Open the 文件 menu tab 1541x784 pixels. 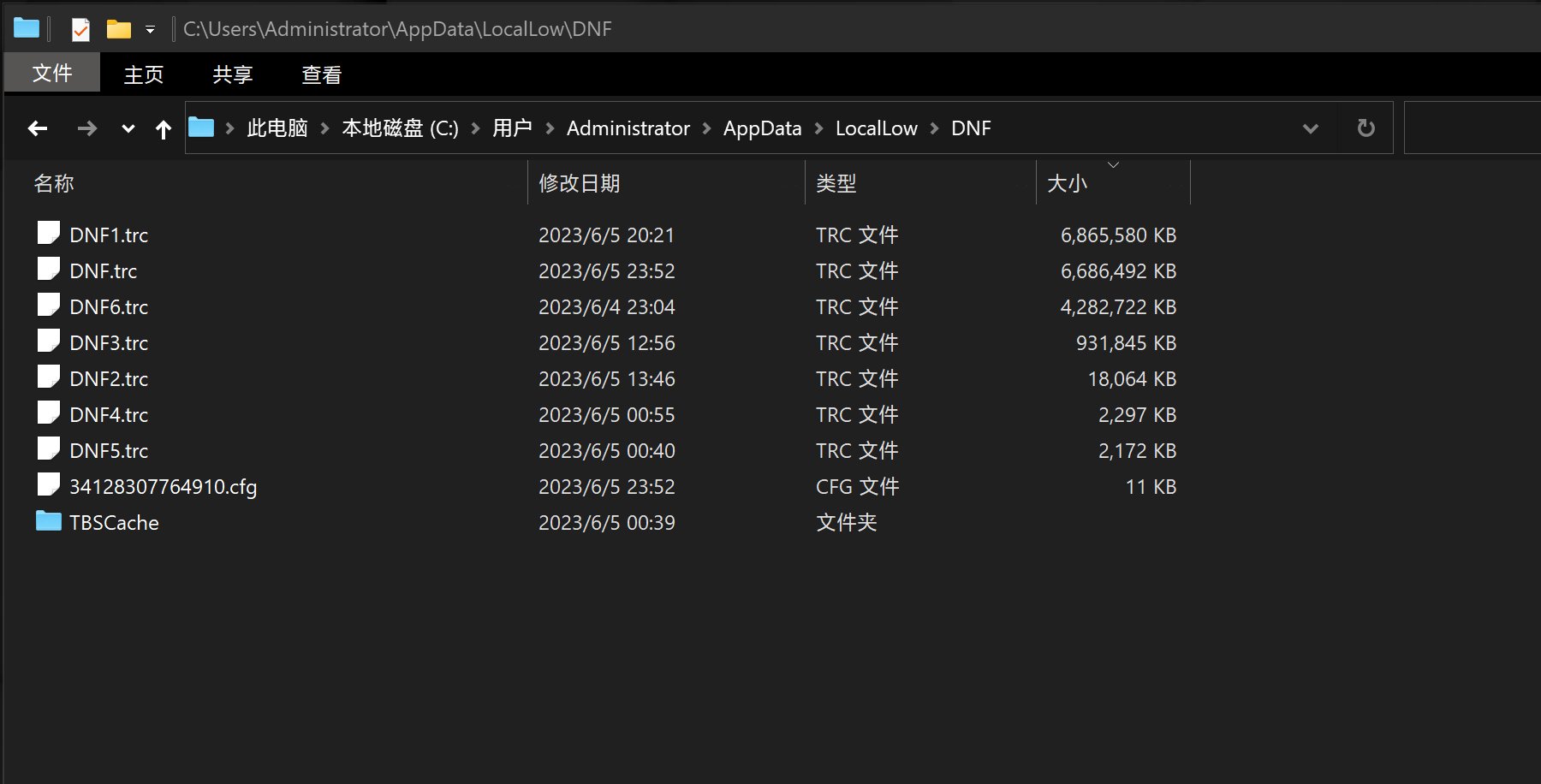(x=52, y=73)
